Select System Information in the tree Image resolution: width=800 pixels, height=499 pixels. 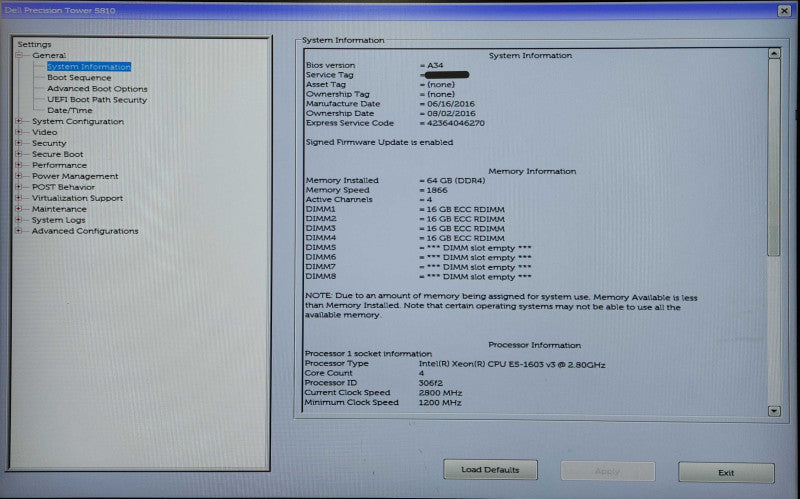[x=89, y=67]
